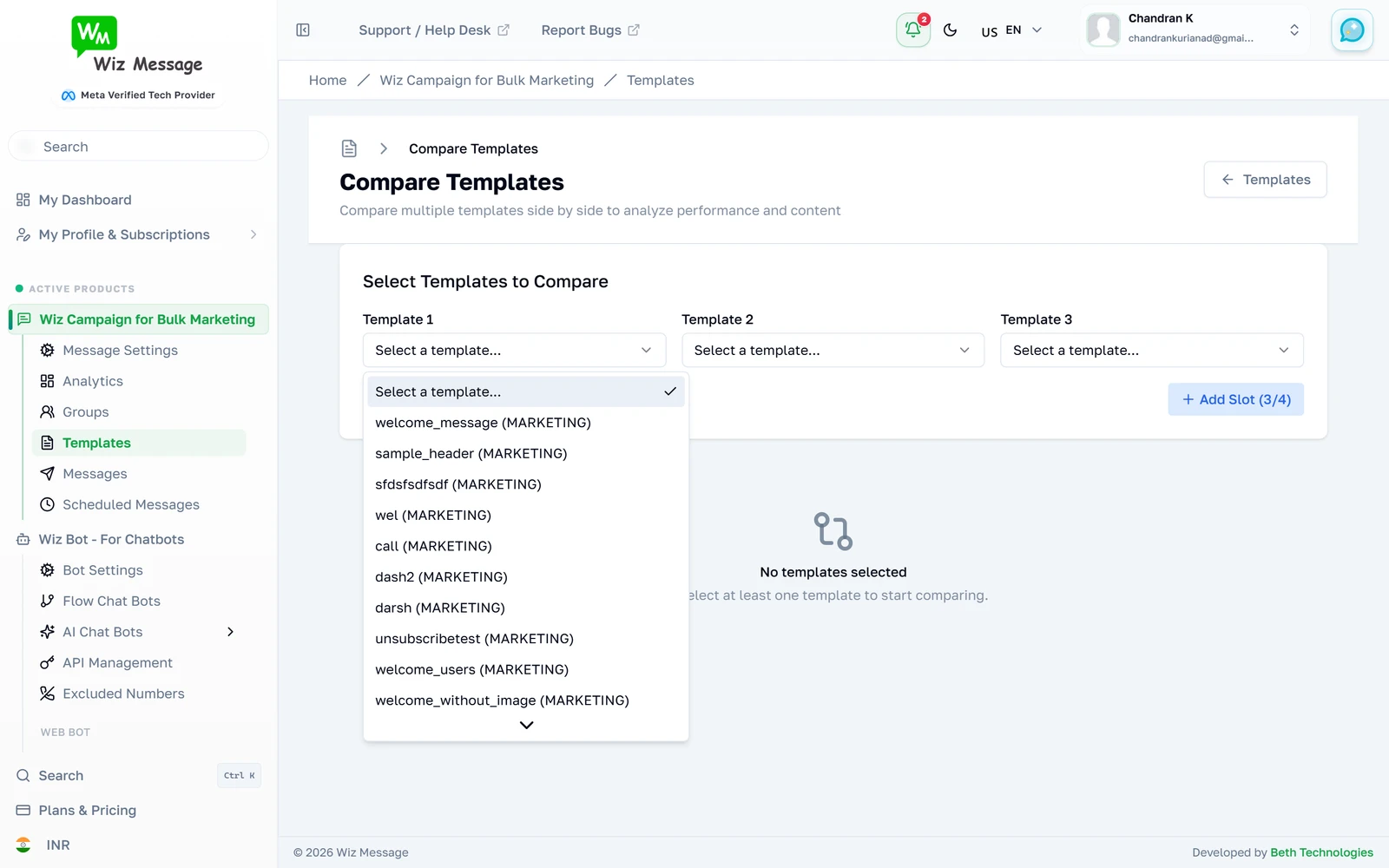Click the document icon beside Compare Templates

[x=349, y=148]
